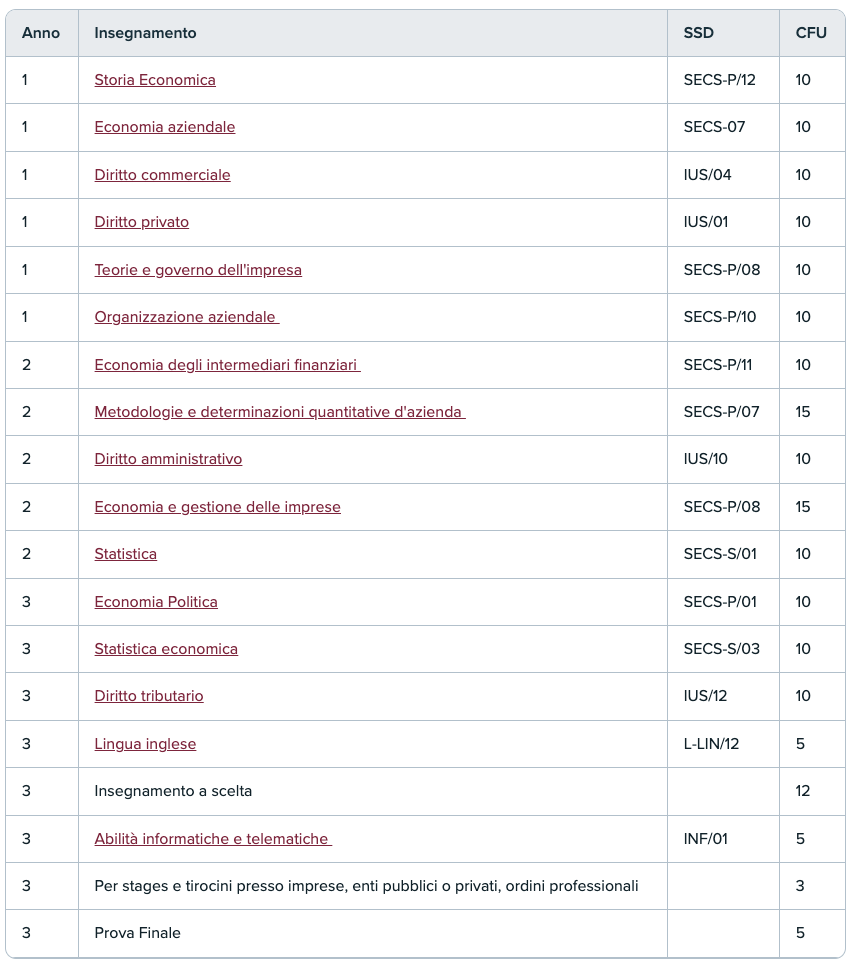Open Teorie e governo dell'impresa link
The width and height of the screenshot is (854, 966).
(x=198, y=270)
